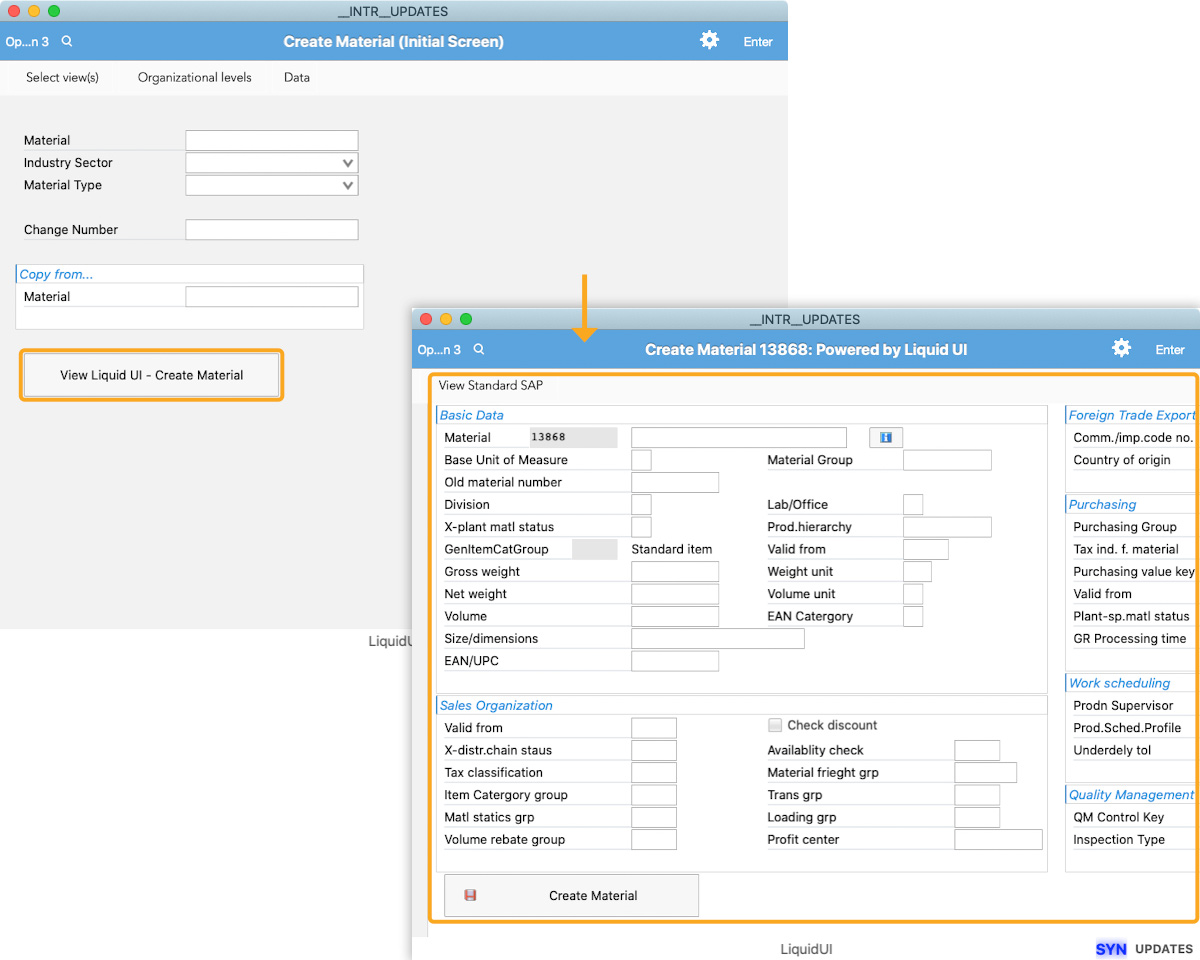Viewport: 1200px width, 960px height.
Task: Click the Change Number input field
Action: [x=271, y=230]
